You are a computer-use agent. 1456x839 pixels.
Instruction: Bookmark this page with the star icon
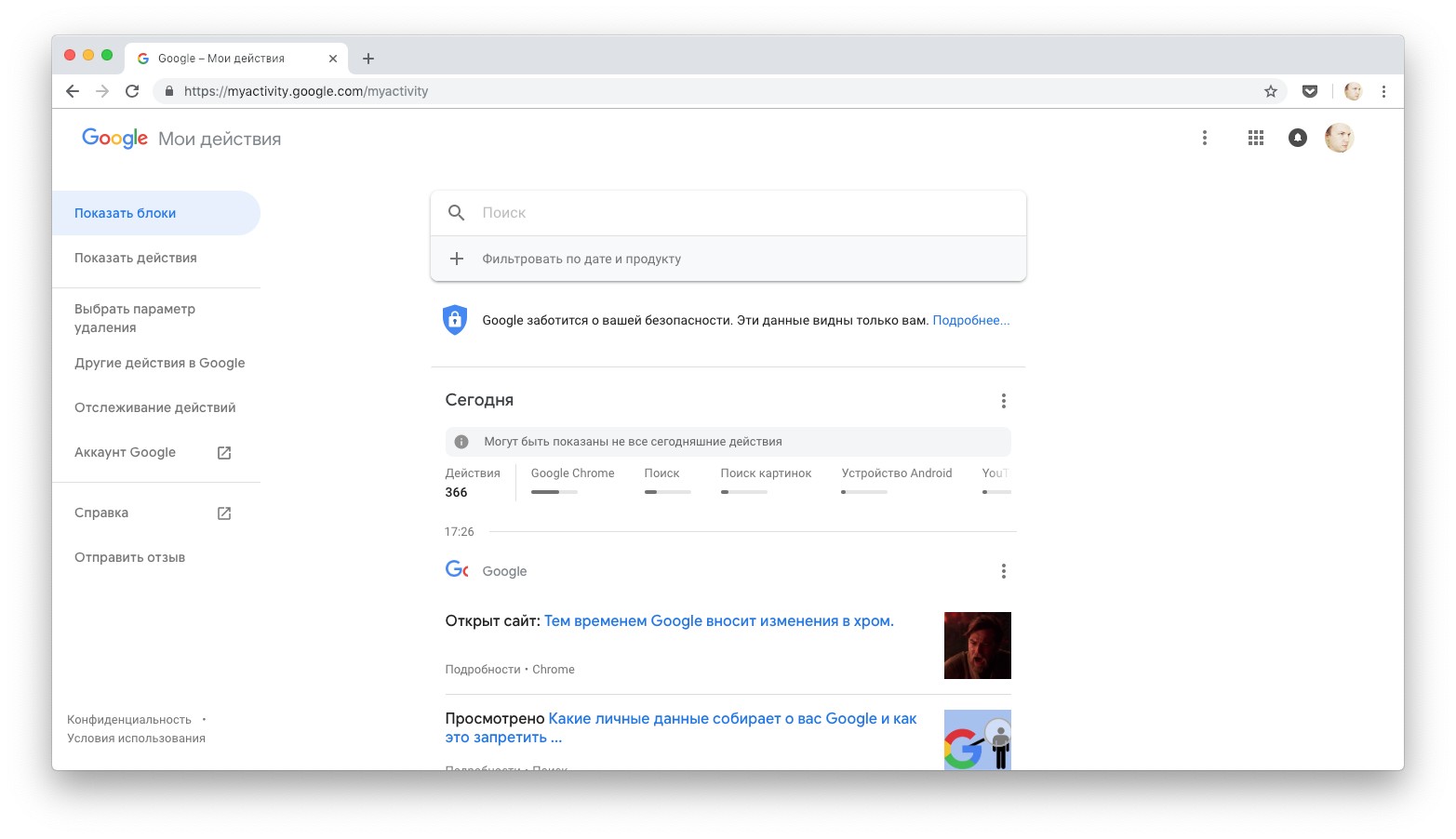click(x=1270, y=91)
